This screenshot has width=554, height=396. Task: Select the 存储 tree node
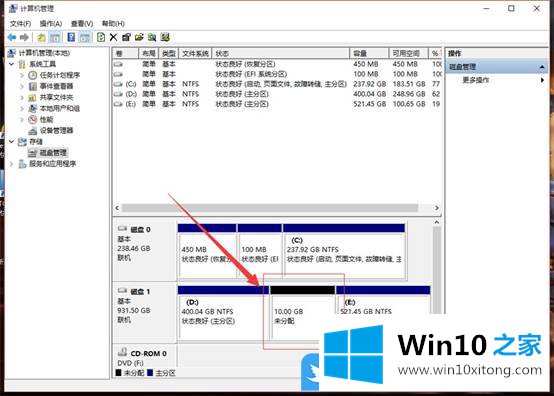[x=36, y=142]
